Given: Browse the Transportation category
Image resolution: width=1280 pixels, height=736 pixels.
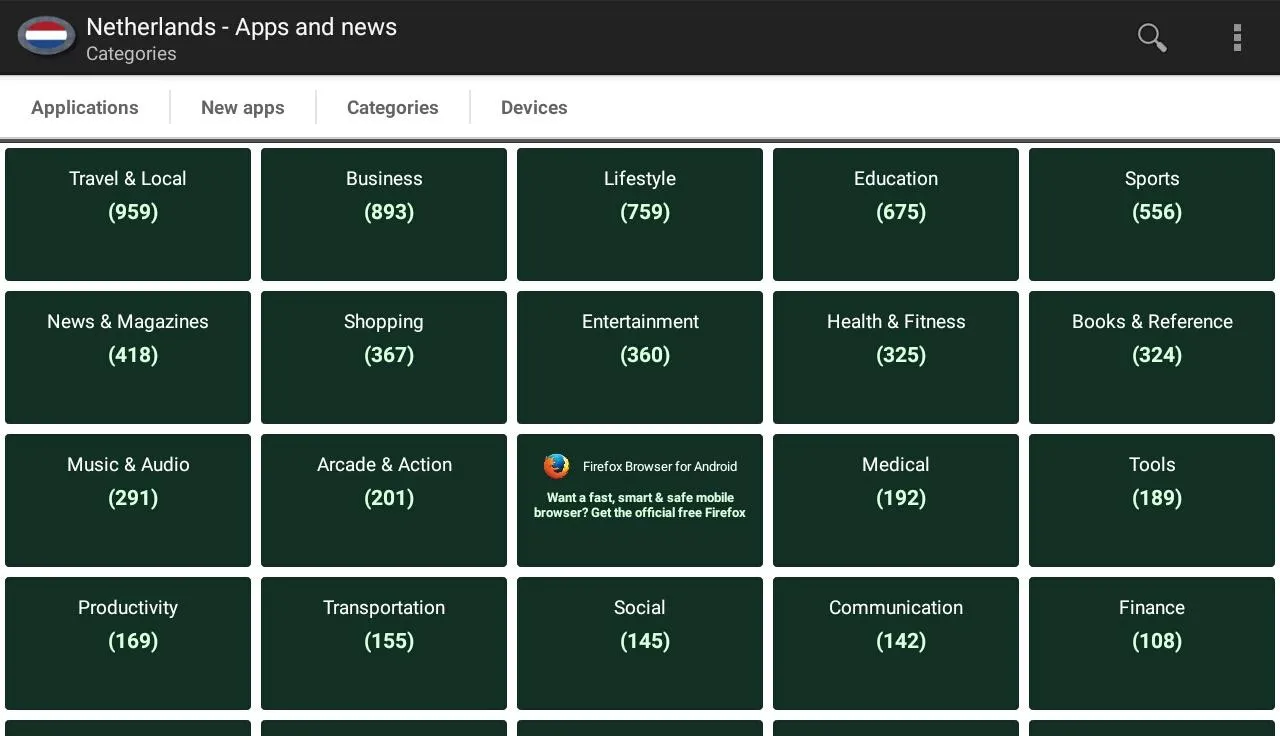Looking at the screenshot, I should pos(384,643).
